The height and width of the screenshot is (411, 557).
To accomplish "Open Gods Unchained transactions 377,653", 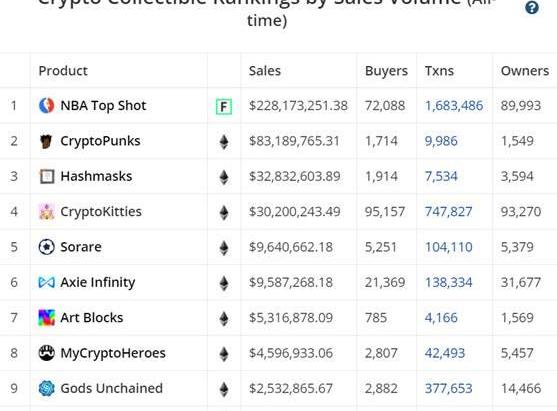I will point(448,388).
